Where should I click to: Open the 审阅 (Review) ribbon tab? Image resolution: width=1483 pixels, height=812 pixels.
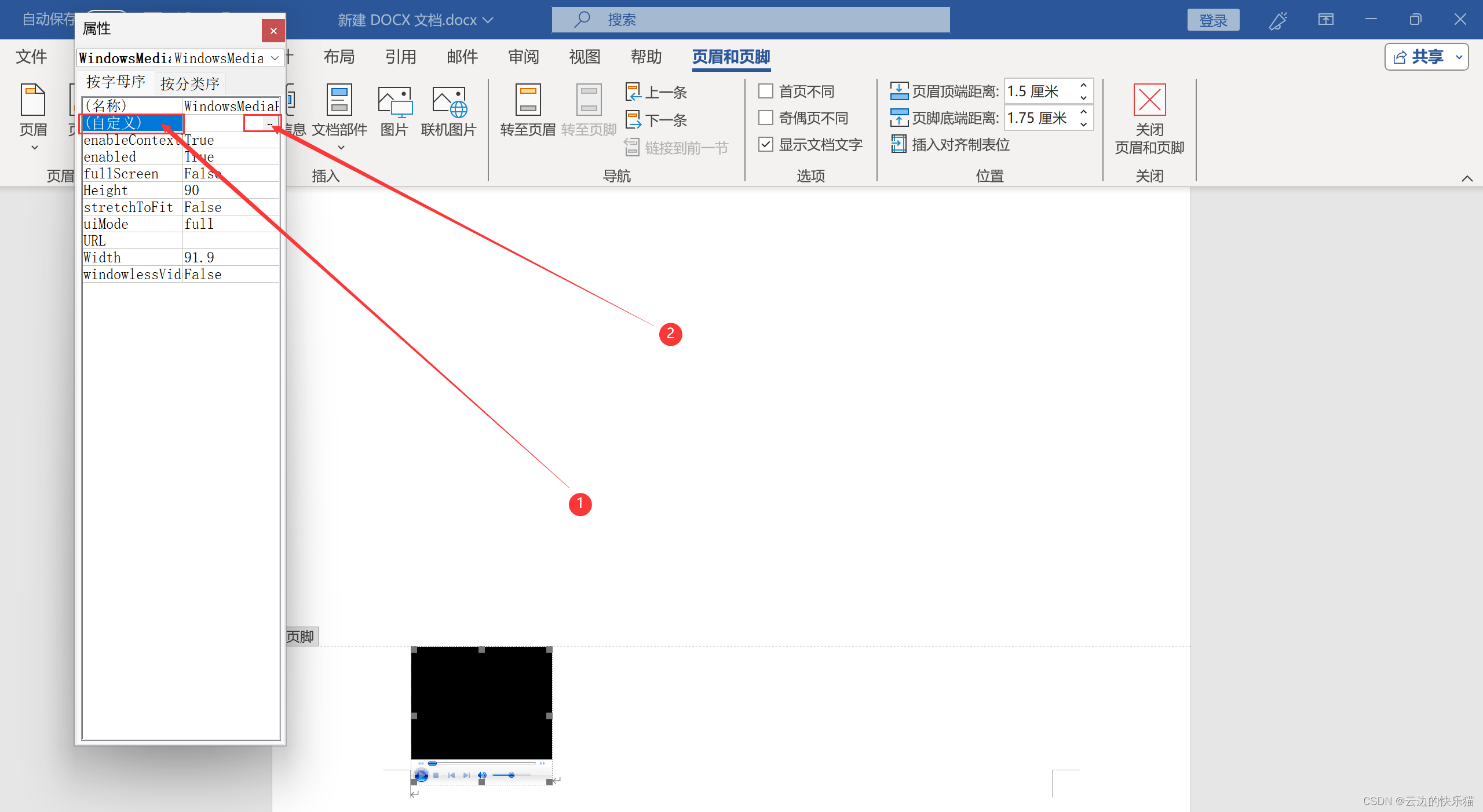523,57
